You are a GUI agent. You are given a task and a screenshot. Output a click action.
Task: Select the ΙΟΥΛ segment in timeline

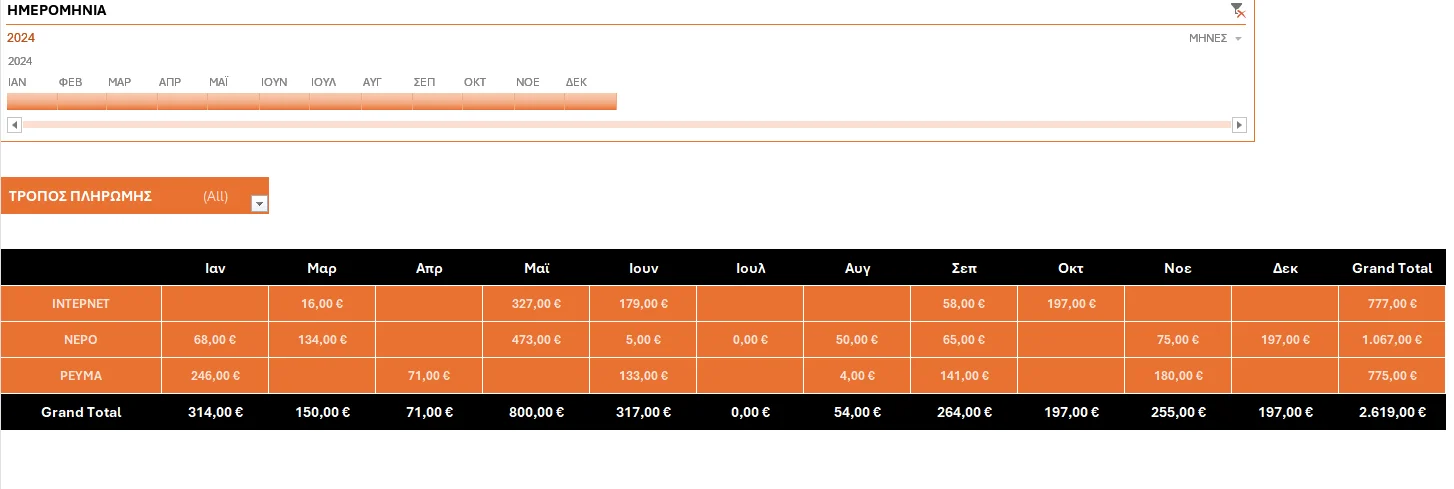(x=336, y=101)
